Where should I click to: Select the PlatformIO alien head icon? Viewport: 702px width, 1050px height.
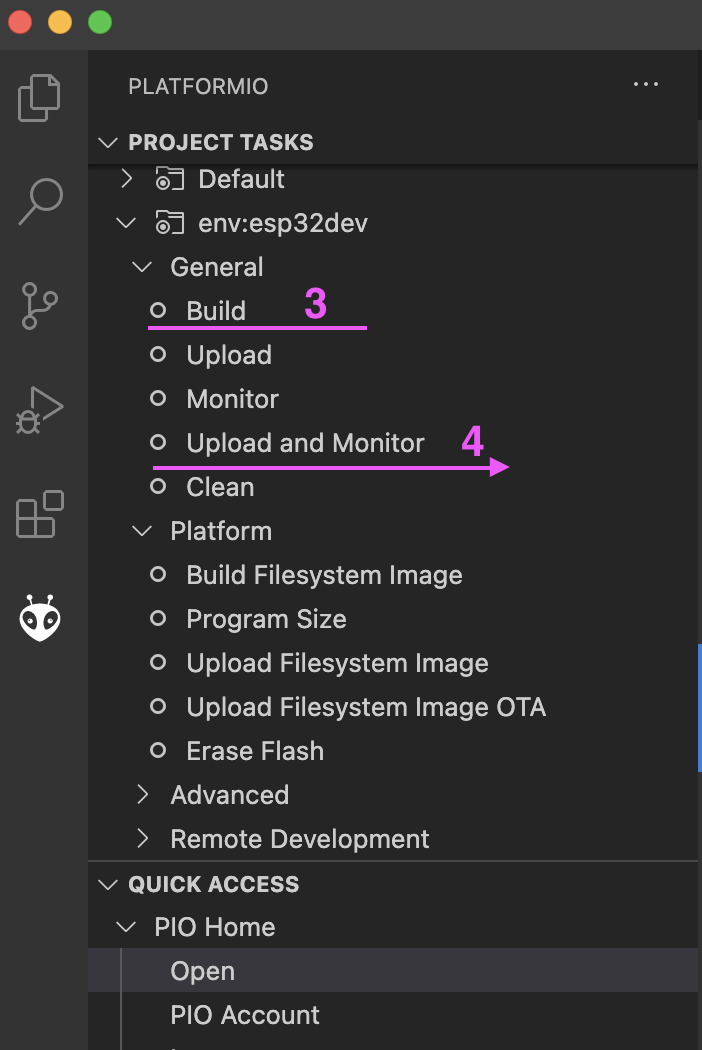[40, 617]
